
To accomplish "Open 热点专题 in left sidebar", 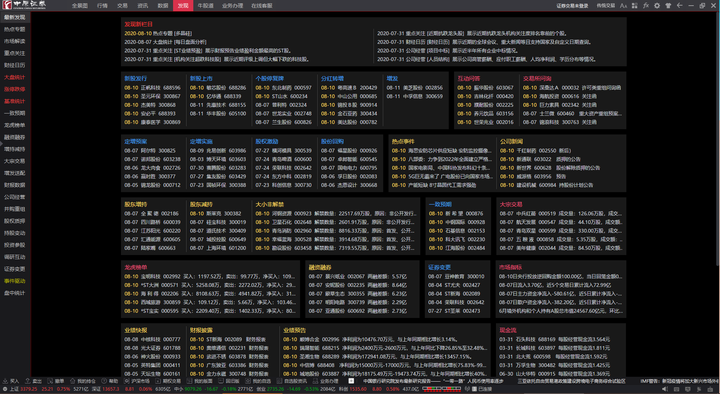I will point(15,29).
